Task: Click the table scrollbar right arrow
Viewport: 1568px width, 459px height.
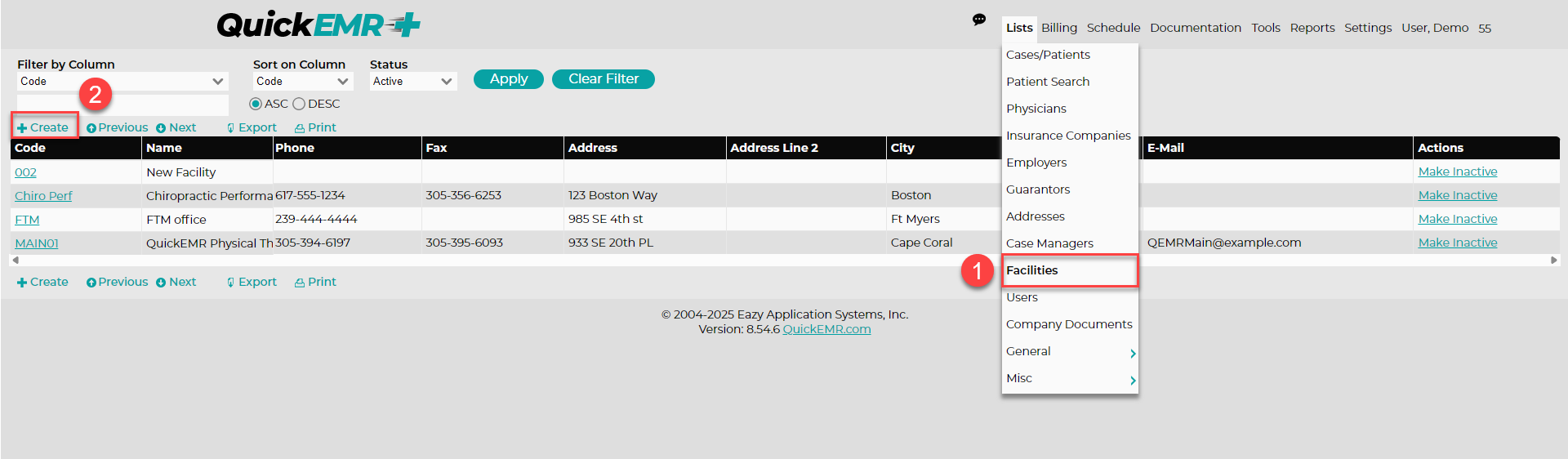Action: point(1553,260)
